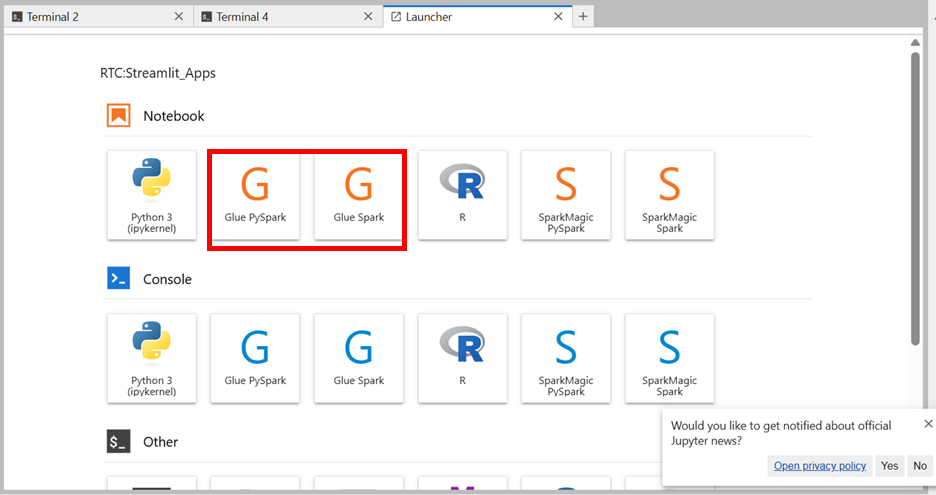Accept Jupyter news notifications with Yes

click(x=889, y=466)
